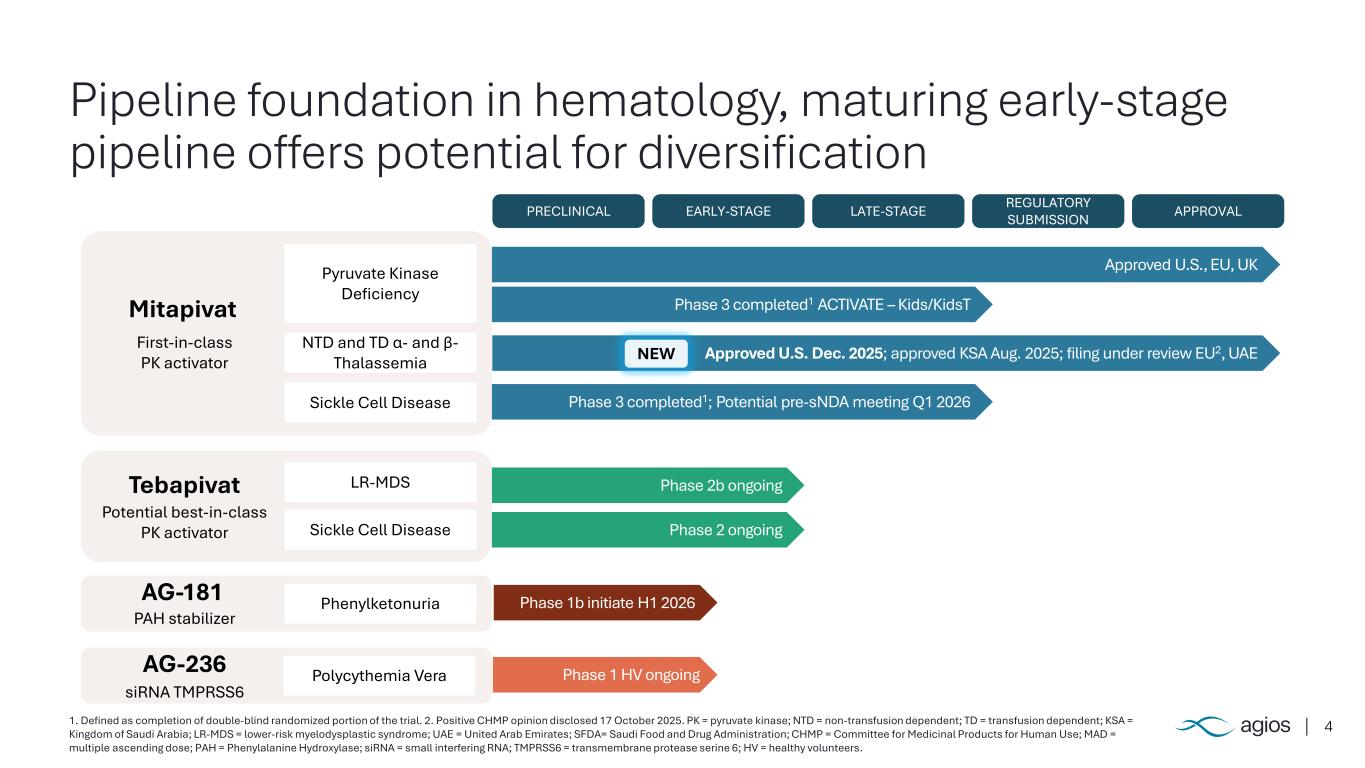Click the orange Phase 1 HV ongoing bar
Viewport: 1365px width, 768px height.
[605, 675]
